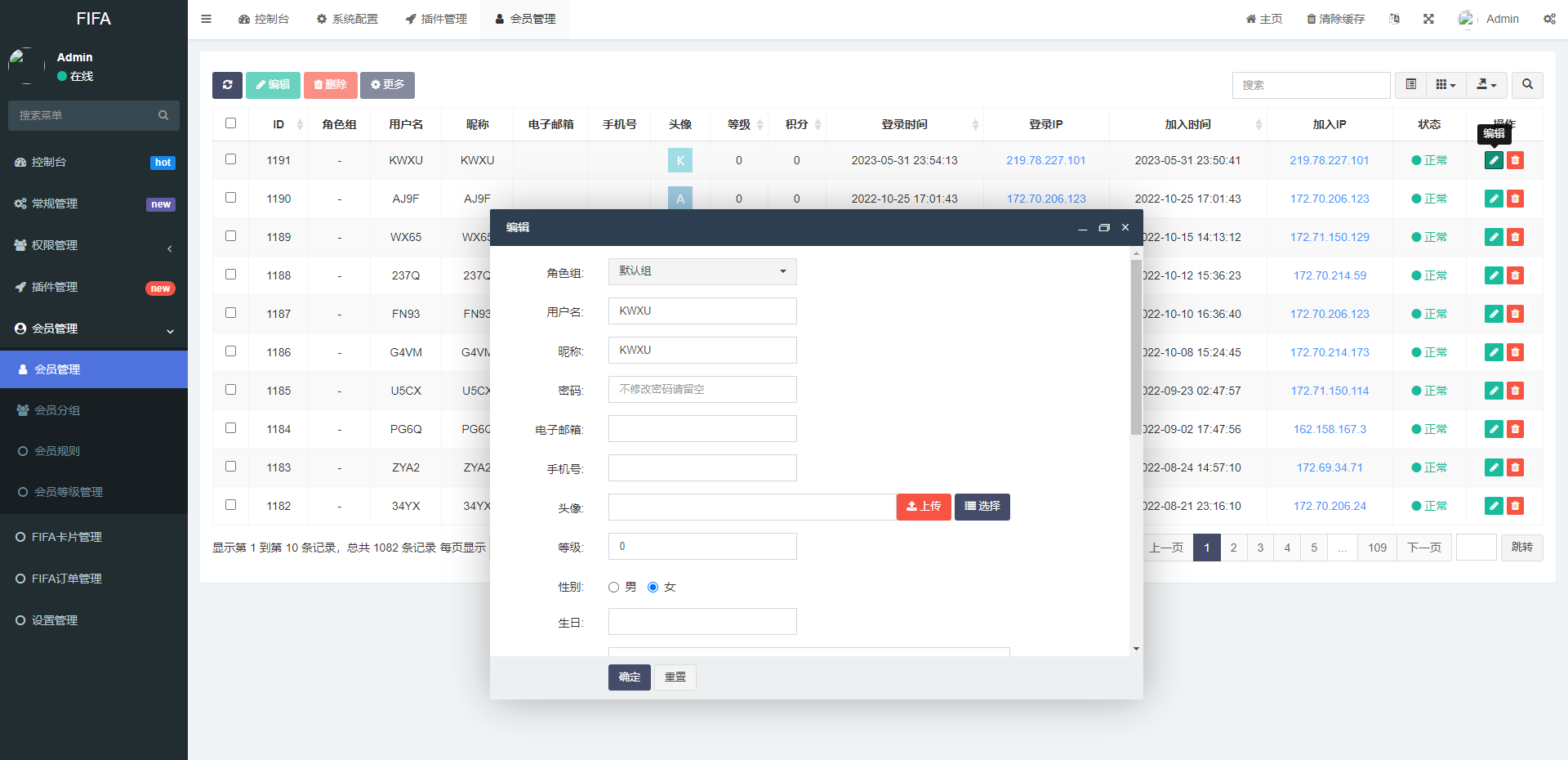1568x760 pixels.
Task: Click the red 上传 avatar upload button
Action: 924,507
